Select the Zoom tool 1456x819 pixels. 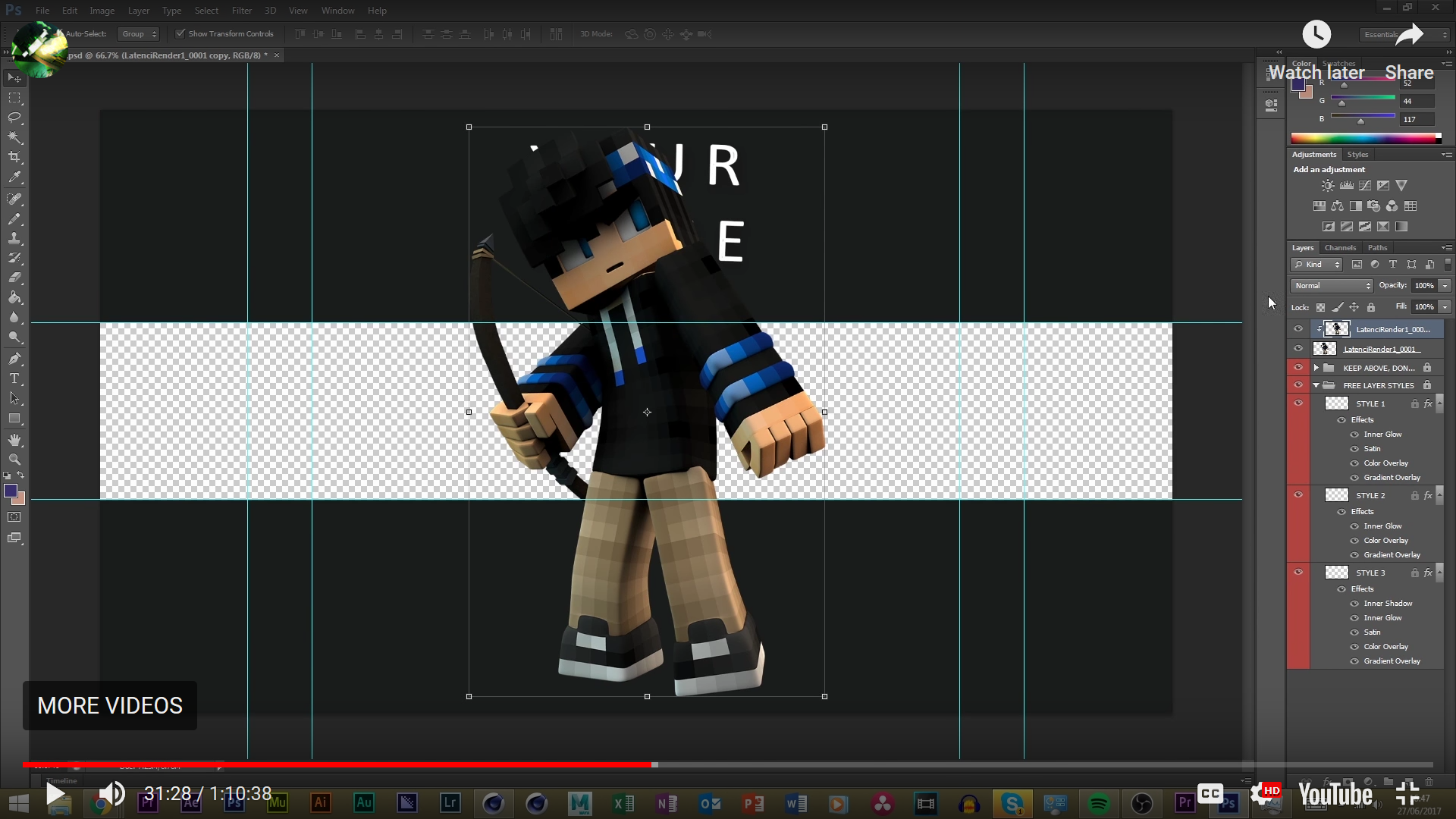pos(14,460)
